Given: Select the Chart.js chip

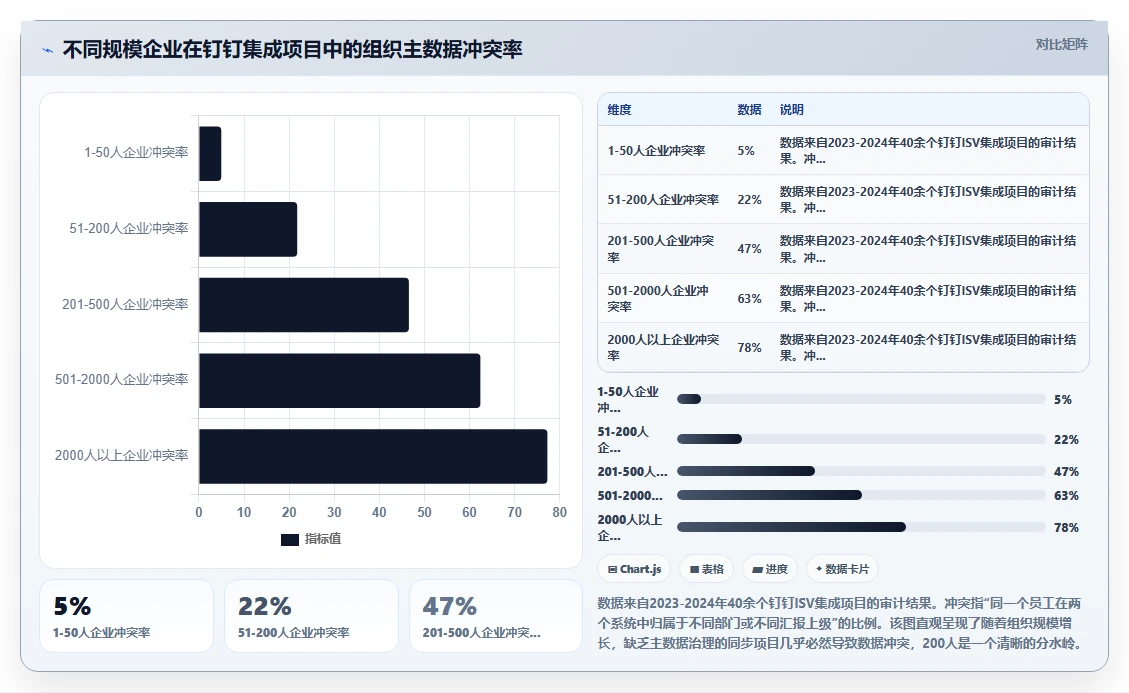Looking at the screenshot, I should tap(634, 569).
